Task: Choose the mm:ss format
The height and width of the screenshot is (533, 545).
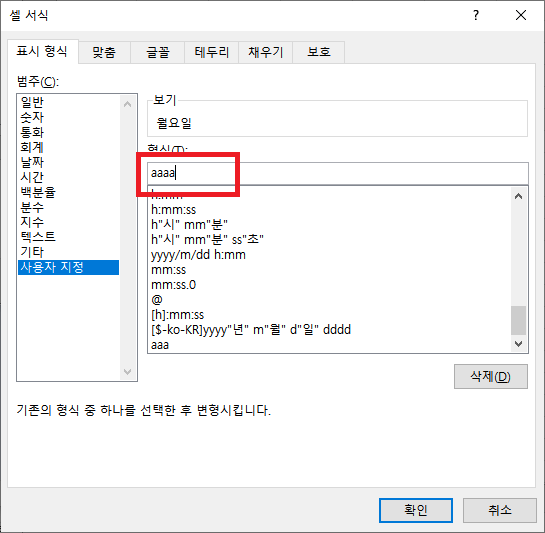Action: pos(330,270)
